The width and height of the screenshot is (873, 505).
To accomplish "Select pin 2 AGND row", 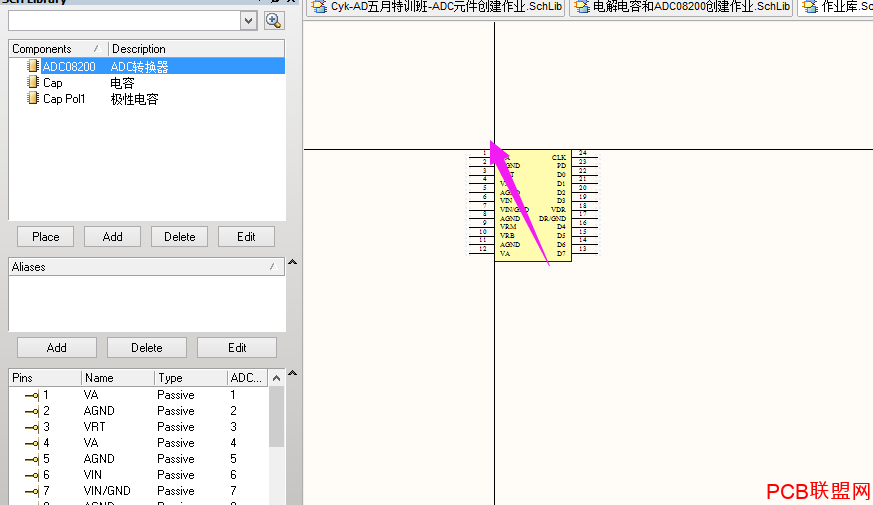I will tap(139, 411).
